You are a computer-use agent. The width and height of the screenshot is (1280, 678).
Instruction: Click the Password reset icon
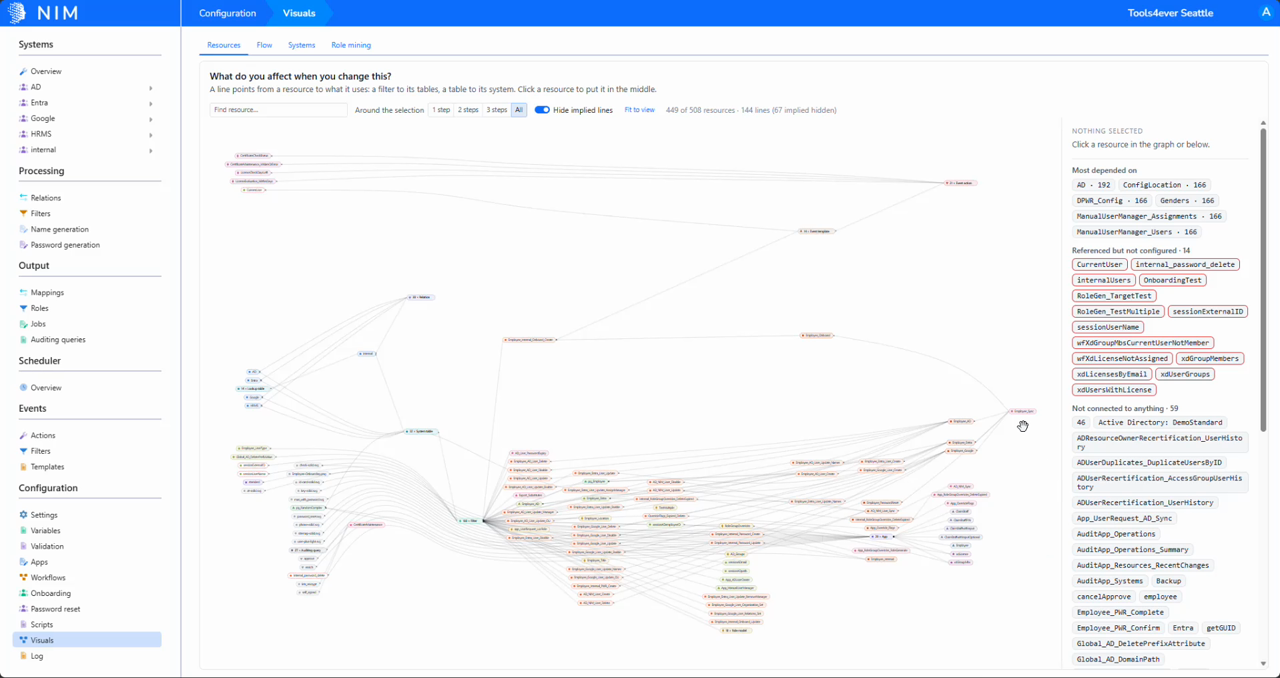[x=23, y=609]
